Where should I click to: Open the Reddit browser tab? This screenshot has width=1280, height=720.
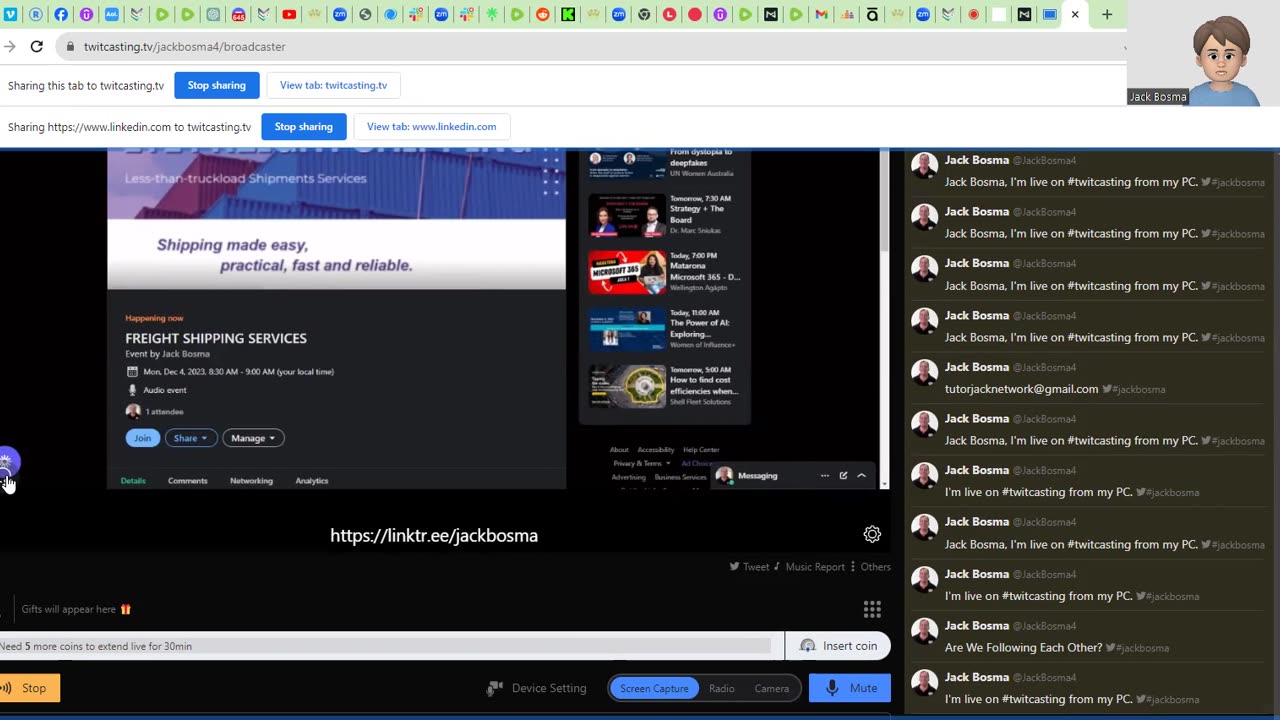coord(543,15)
